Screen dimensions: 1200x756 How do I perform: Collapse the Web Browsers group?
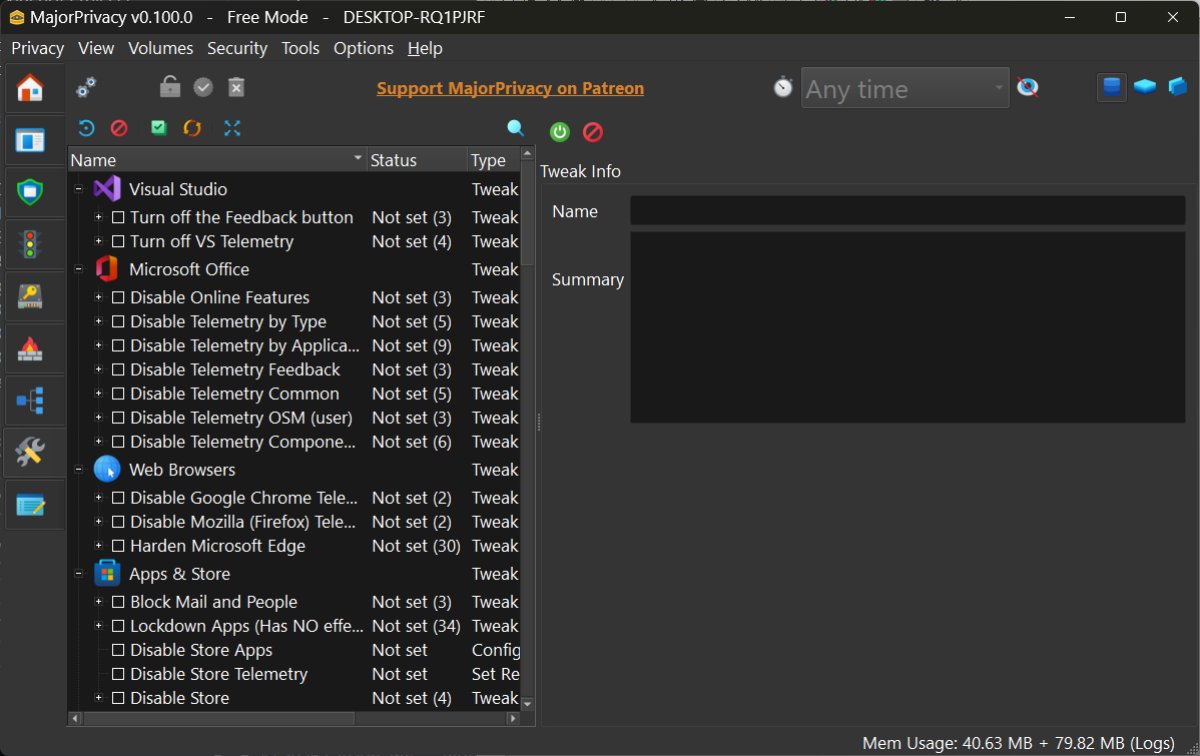tap(79, 469)
